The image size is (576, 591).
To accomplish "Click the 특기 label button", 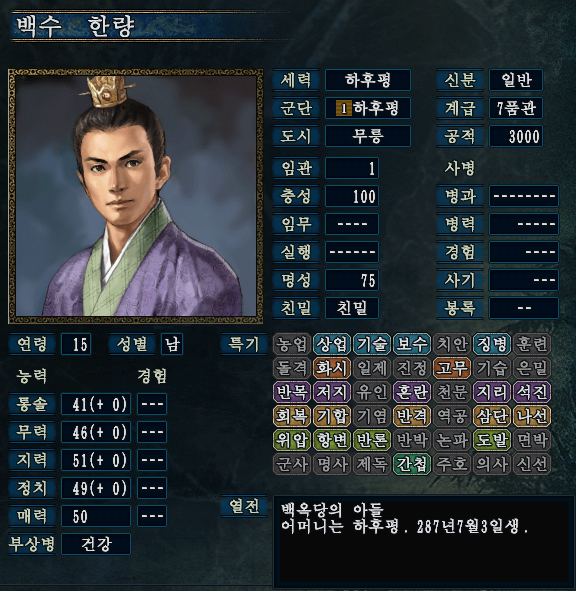I will (244, 344).
